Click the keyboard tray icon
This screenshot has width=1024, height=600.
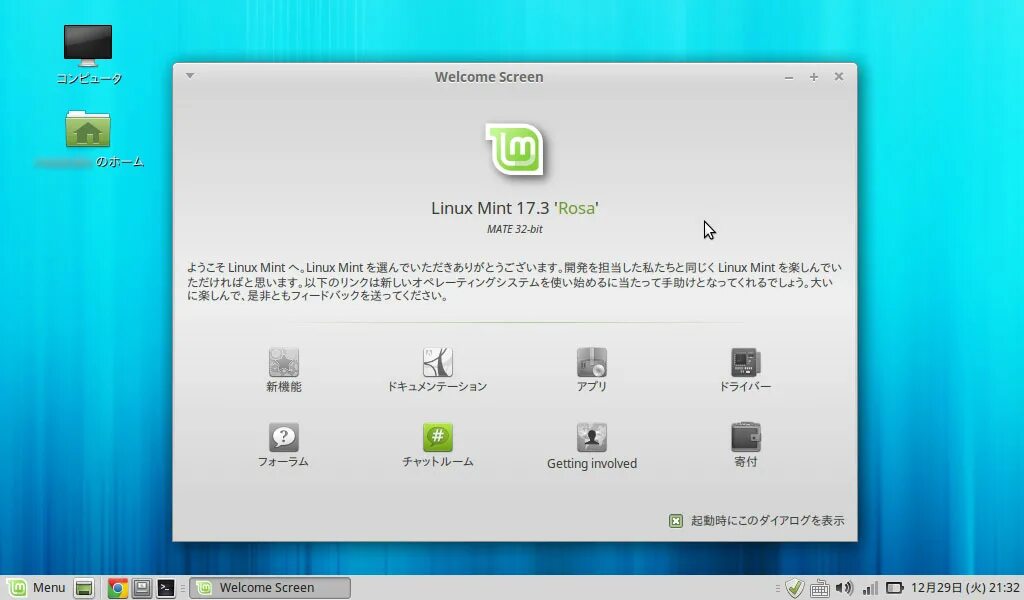point(819,588)
